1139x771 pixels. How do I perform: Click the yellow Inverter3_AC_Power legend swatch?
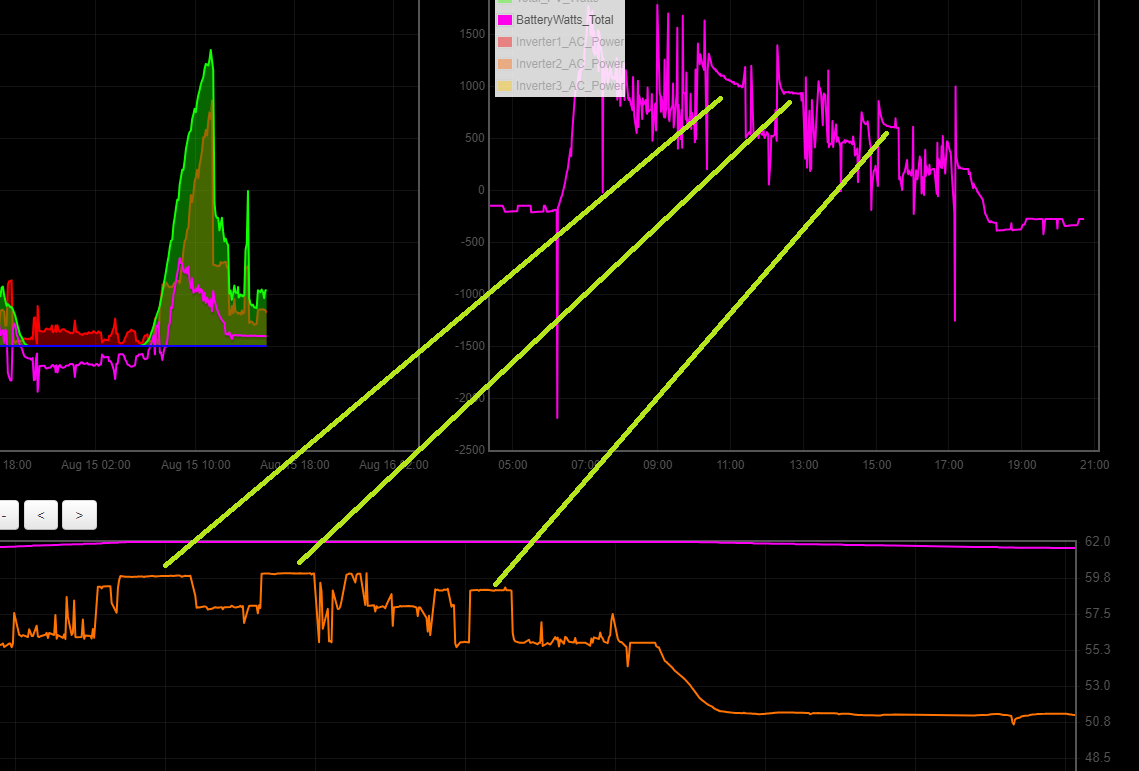[x=505, y=86]
